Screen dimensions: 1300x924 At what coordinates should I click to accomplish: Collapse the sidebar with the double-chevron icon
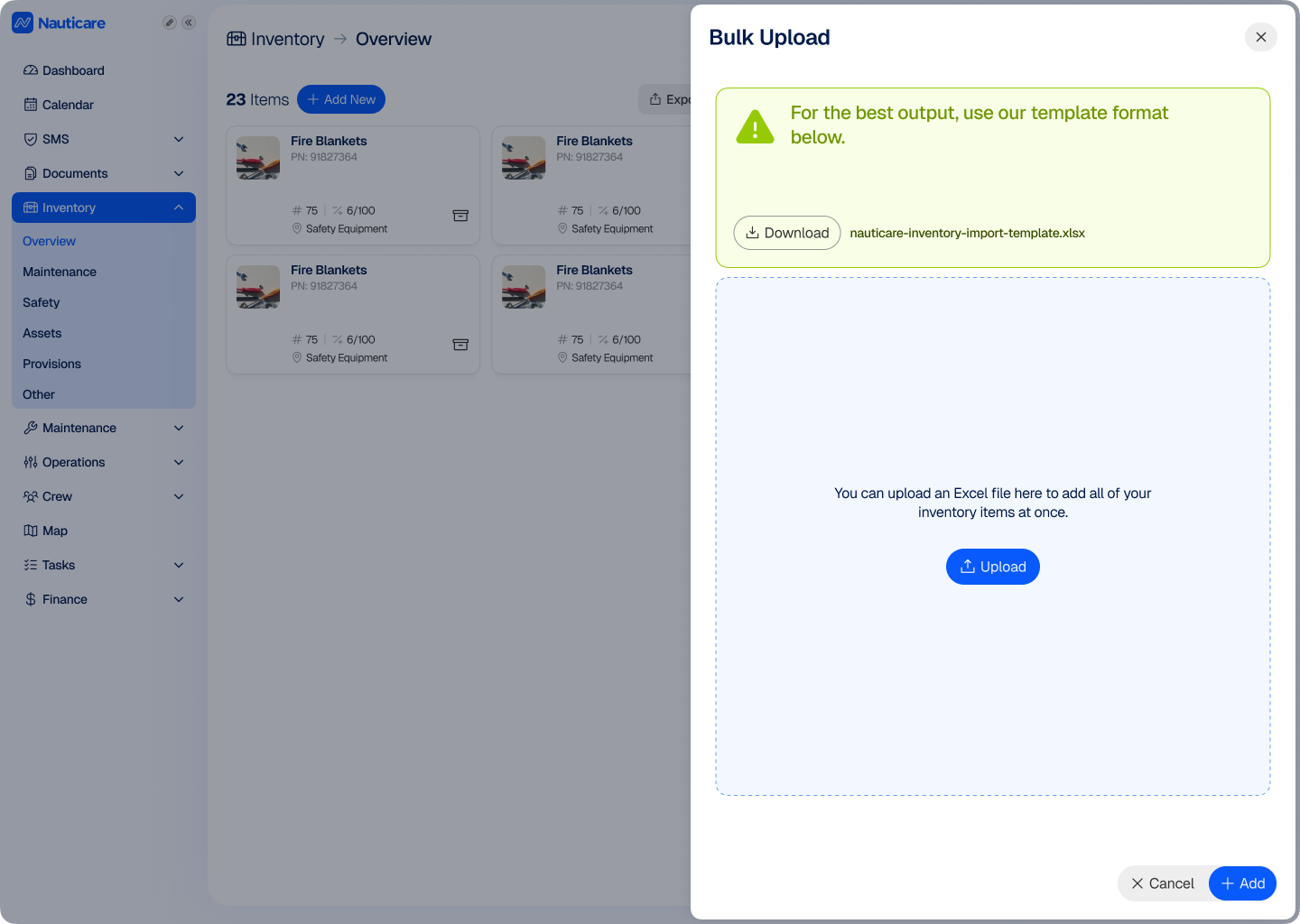(x=189, y=23)
